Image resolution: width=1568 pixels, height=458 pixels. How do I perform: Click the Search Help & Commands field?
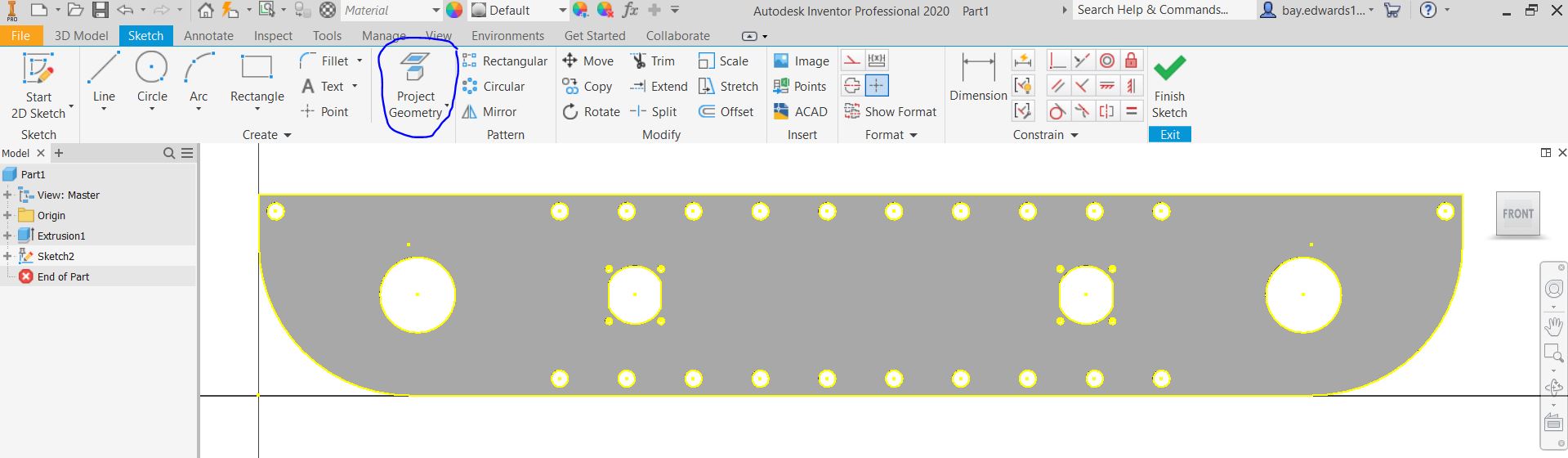pyautogui.click(x=1161, y=10)
